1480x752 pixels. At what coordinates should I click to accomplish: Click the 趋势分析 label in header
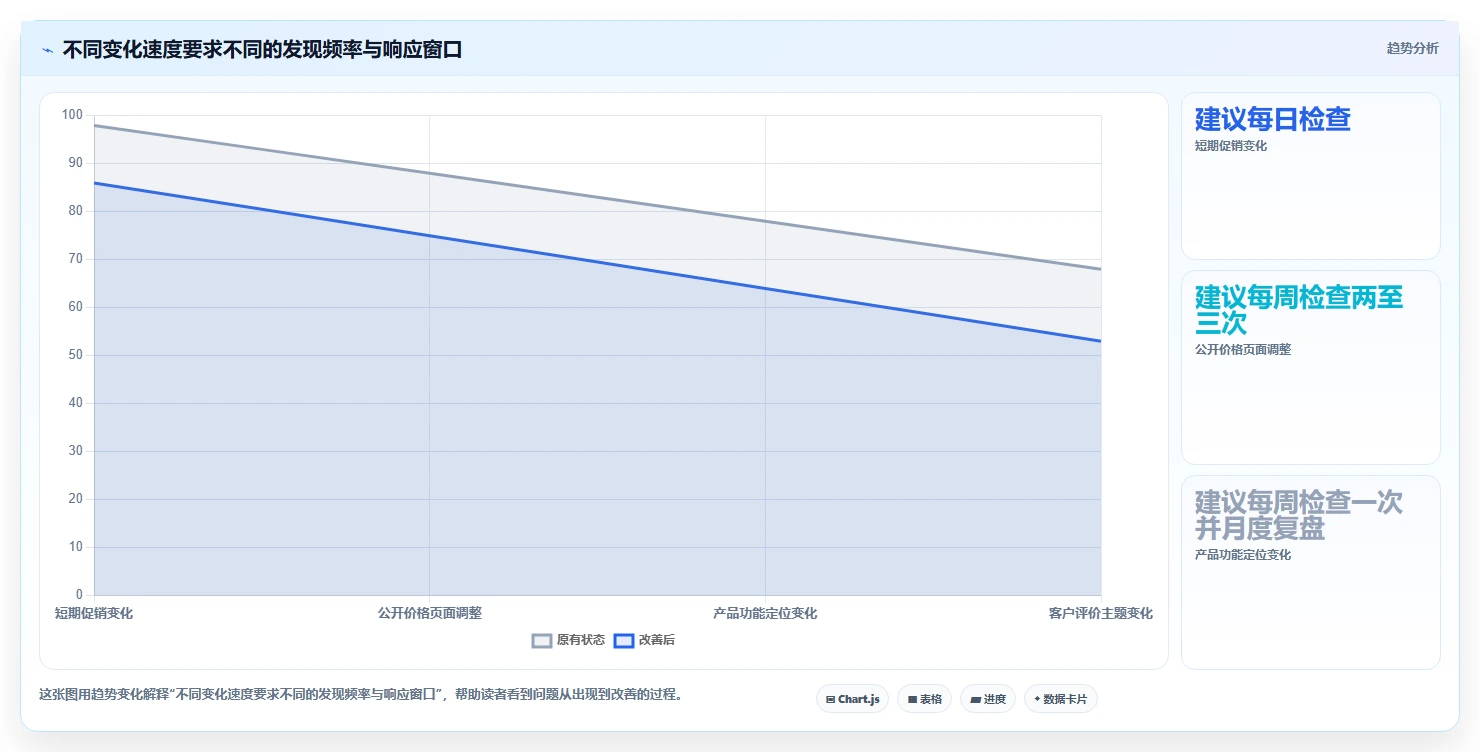tap(1412, 49)
